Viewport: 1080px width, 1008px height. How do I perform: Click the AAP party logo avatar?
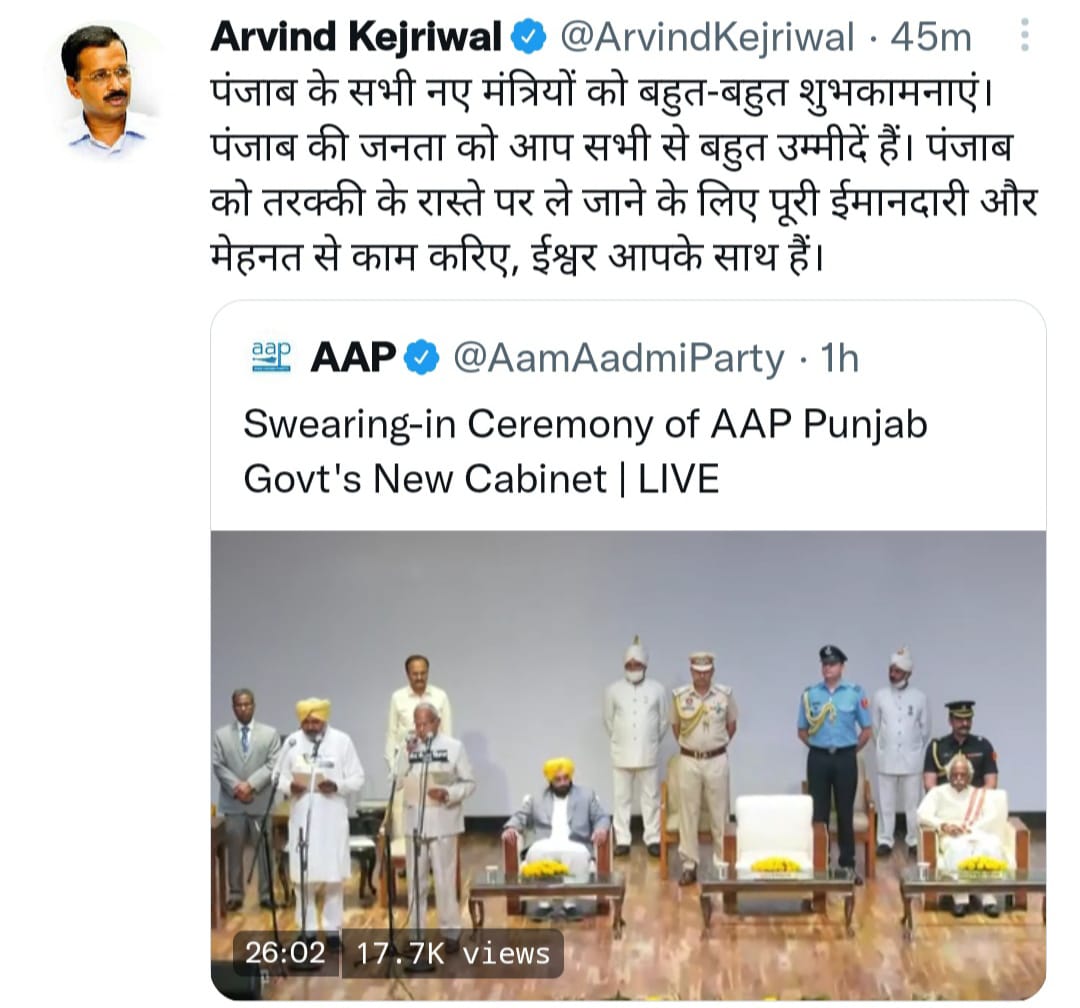pos(271,357)
